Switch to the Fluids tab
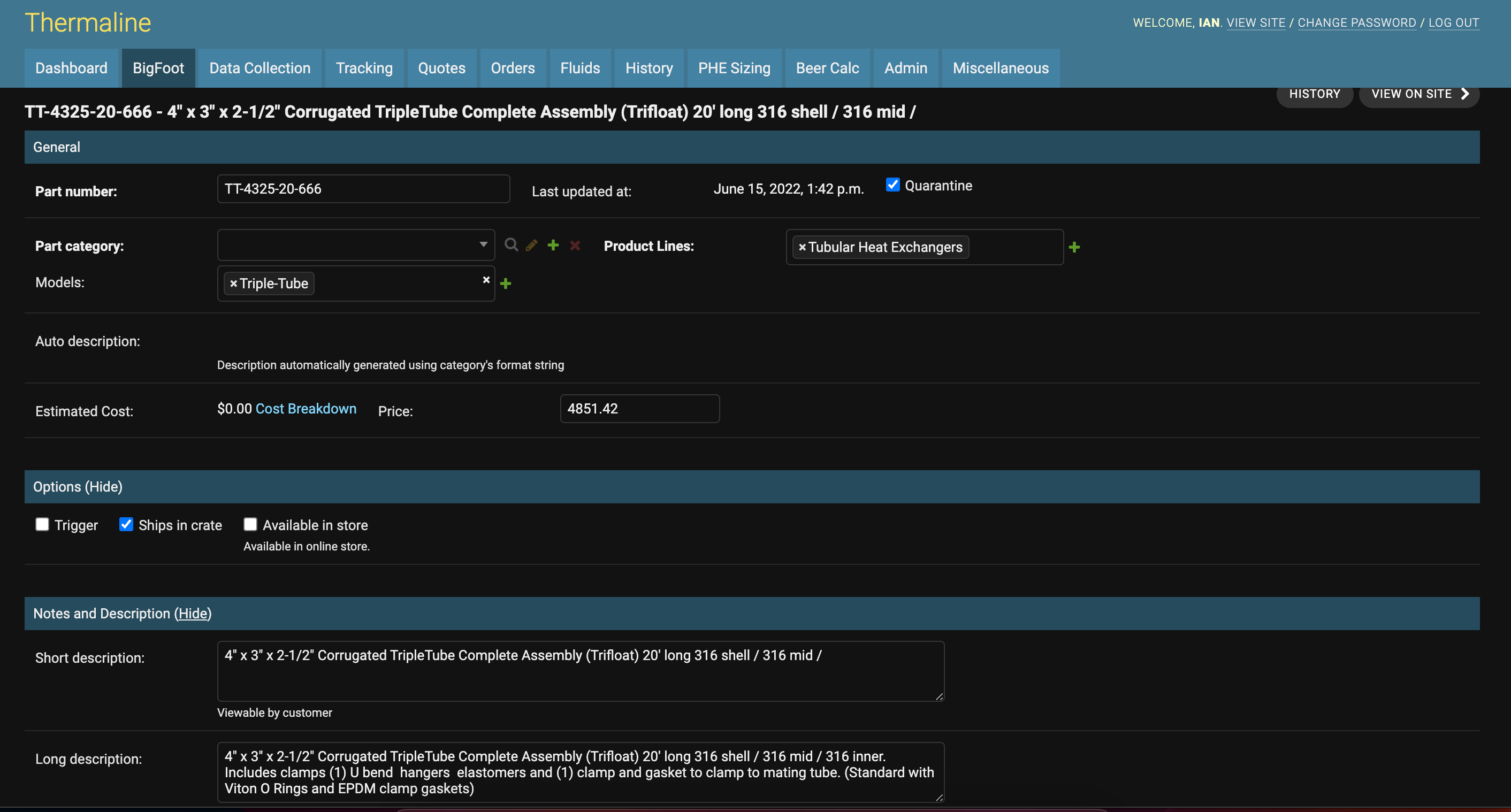This screenshot has width=1511, height=812. 580,68
